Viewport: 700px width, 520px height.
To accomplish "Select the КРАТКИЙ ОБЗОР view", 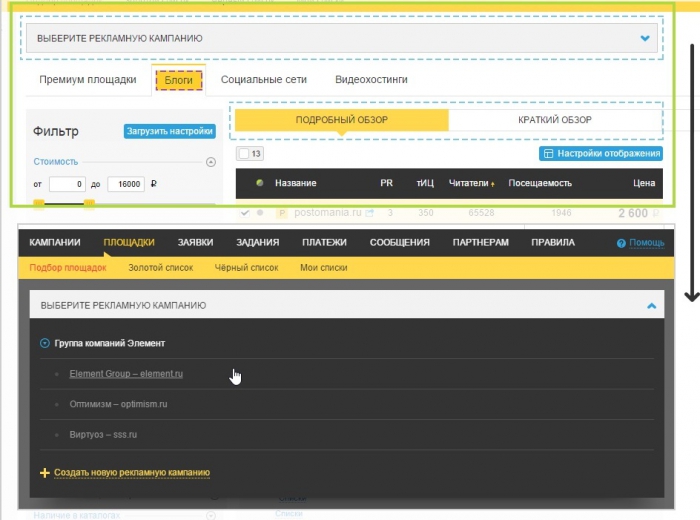I will 555,120.
